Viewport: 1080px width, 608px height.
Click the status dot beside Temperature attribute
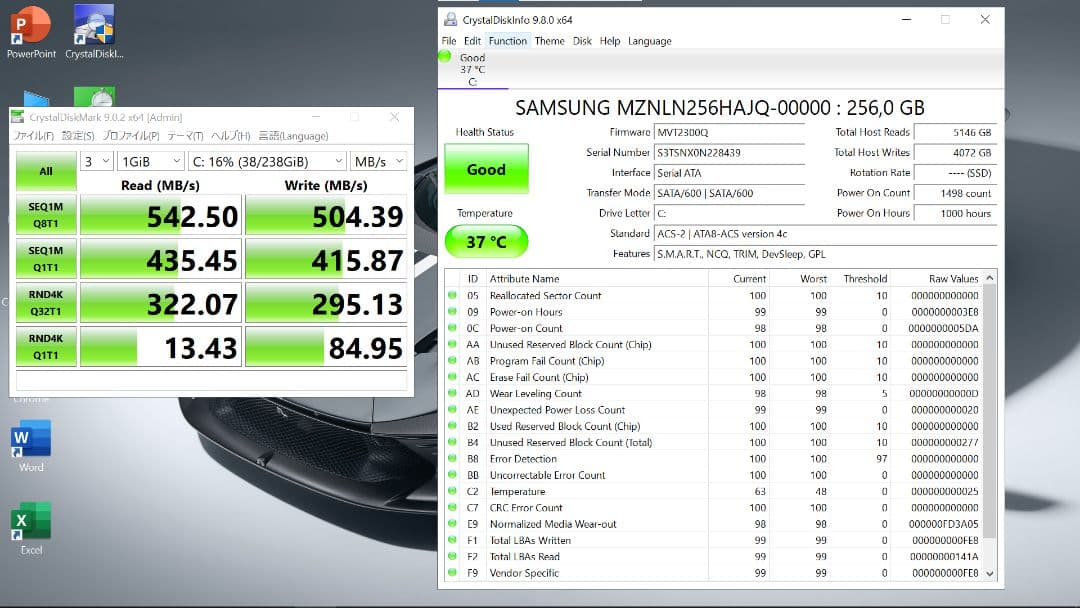coord(451,491)
